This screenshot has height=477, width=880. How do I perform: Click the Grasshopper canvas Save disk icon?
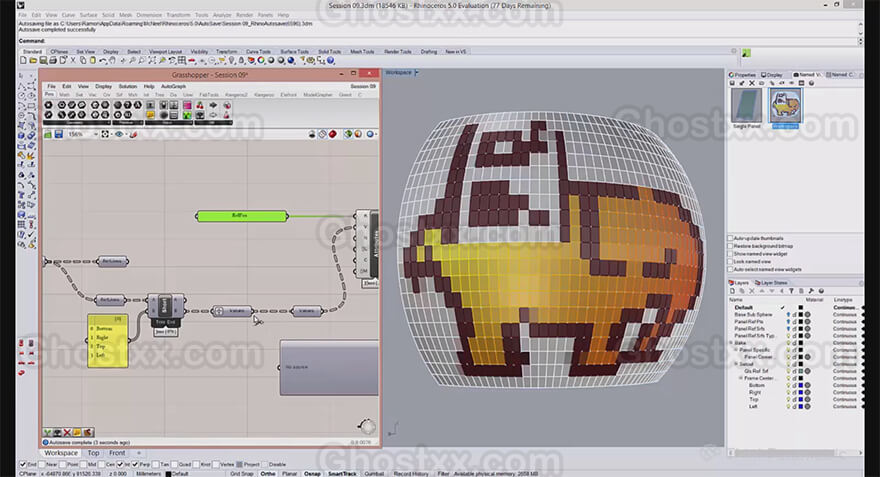click(x=58, y=134)
